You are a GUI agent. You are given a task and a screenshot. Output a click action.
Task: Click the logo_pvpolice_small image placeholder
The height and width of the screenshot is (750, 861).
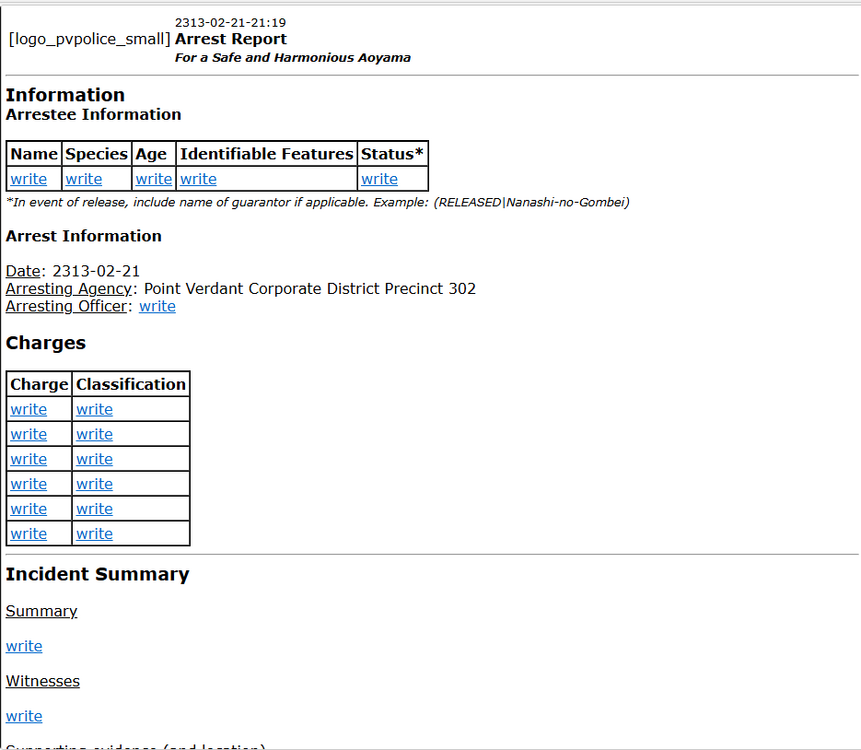89,39
